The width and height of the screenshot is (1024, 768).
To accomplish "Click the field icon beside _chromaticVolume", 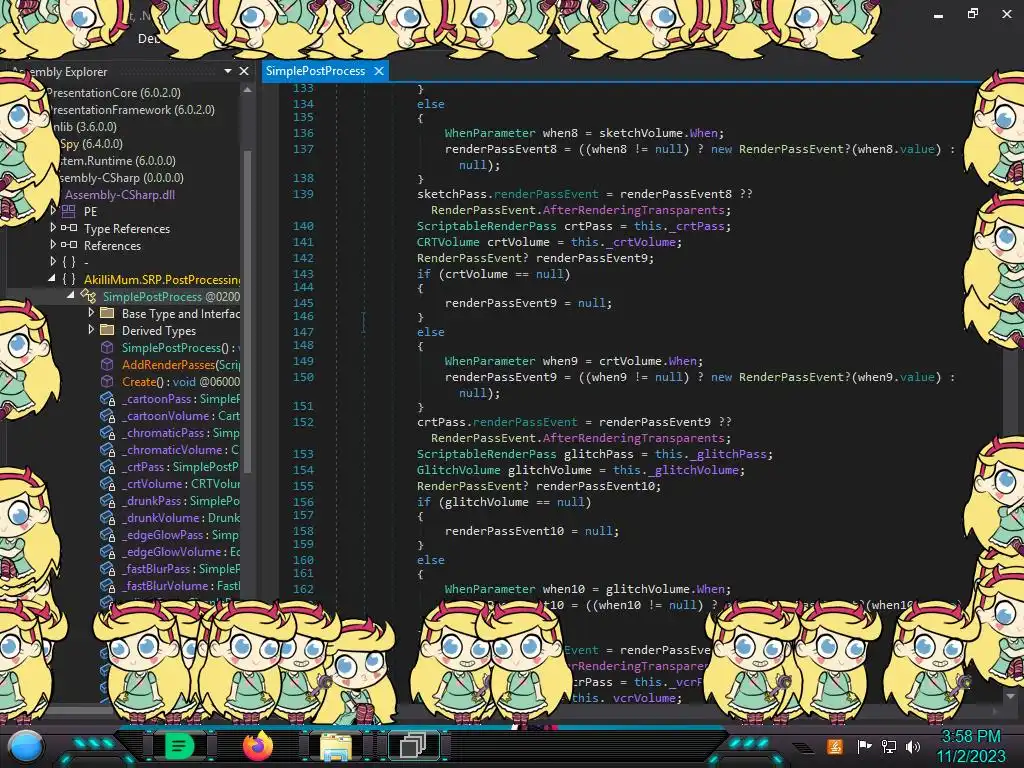I will tap(107, 449).
